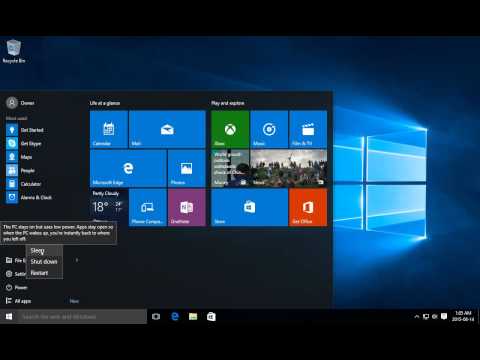Open the Store tile in Start menu
480x360 pixels.
[250, 207]
